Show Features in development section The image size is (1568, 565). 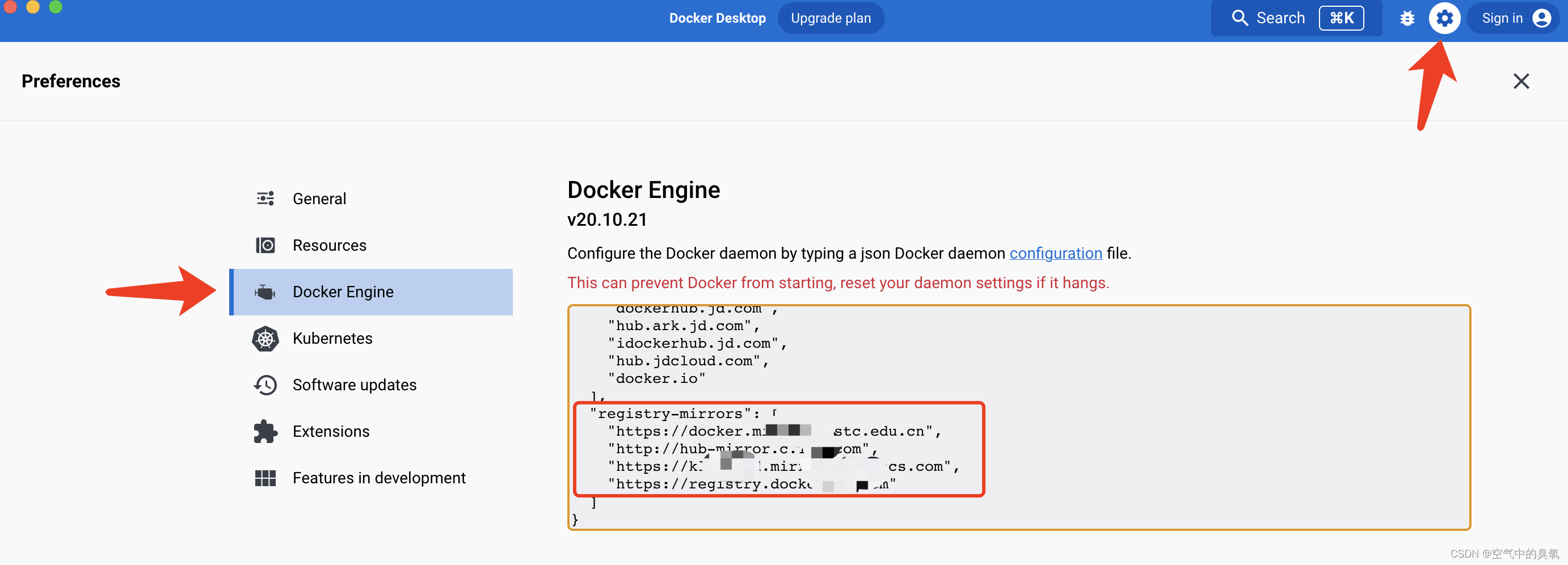tap(372, 478)
